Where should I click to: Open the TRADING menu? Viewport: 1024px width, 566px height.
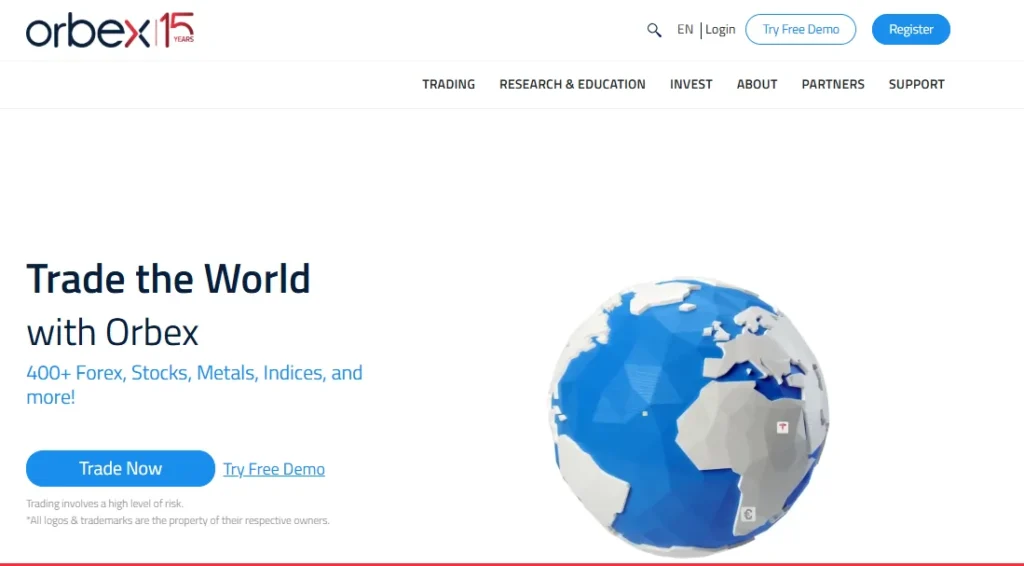[x=449, y=84]
